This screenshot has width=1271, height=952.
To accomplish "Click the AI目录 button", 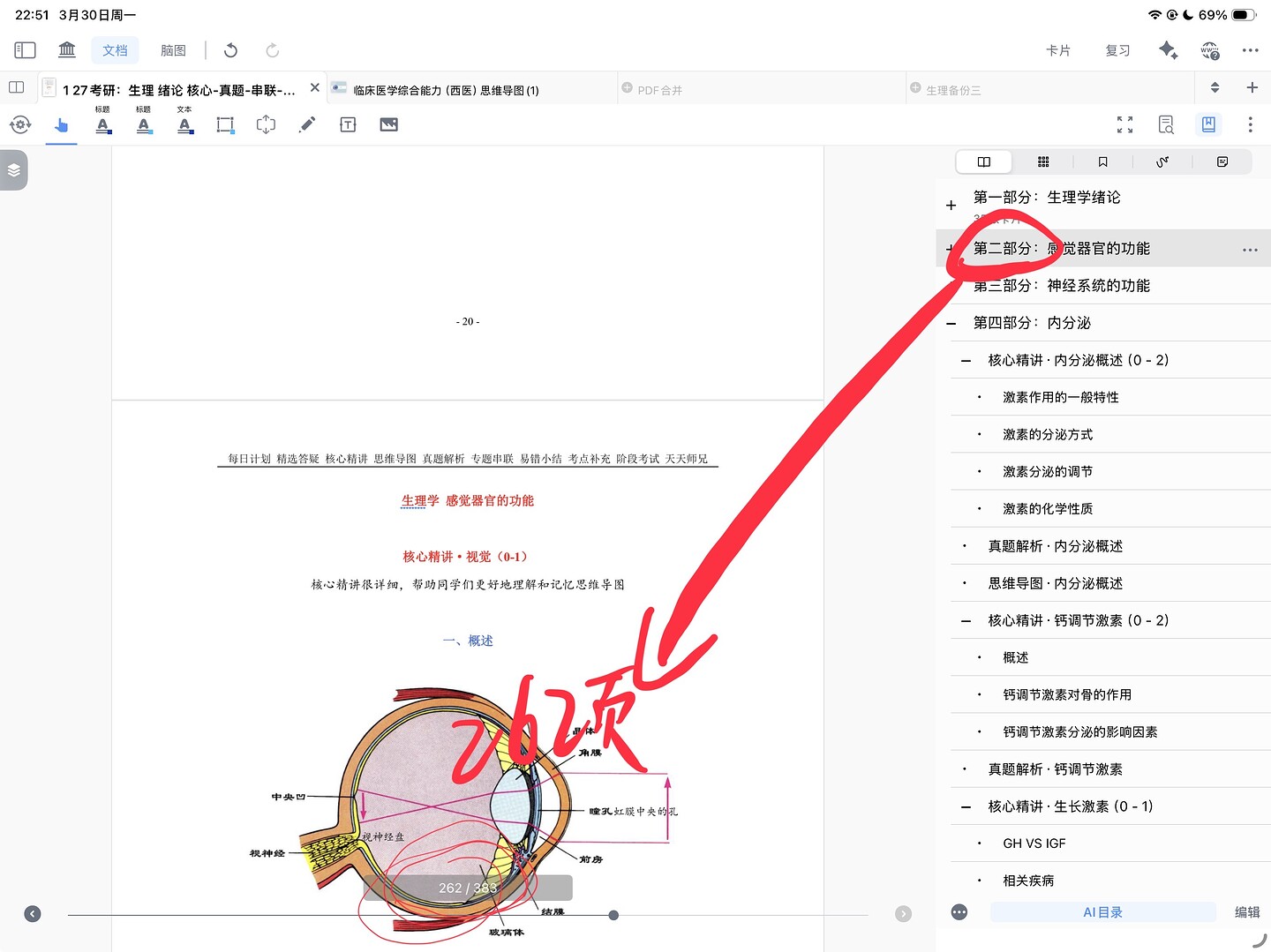I will (x=1102, y=912).
